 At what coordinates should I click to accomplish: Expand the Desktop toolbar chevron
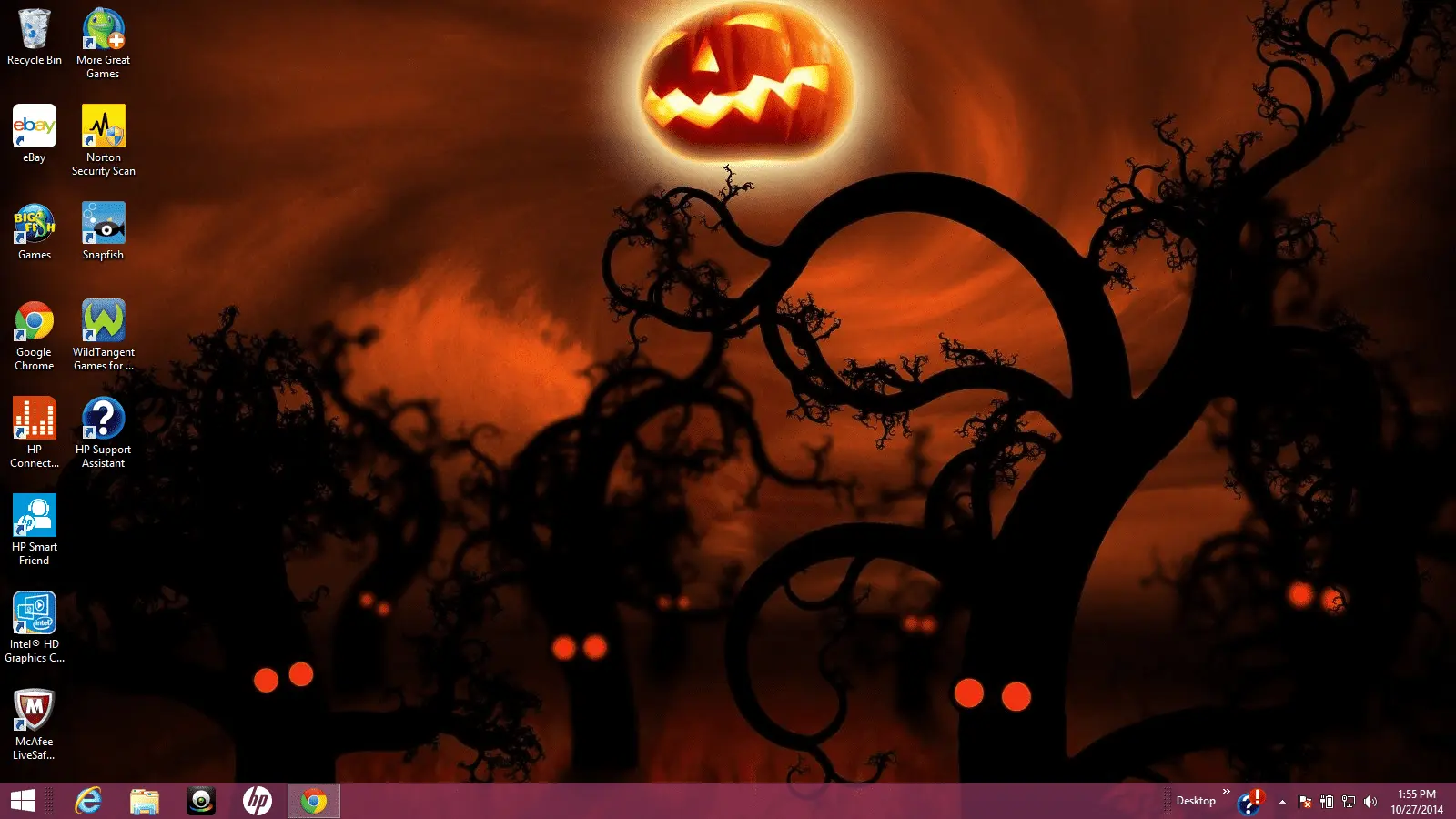click(x=1226, y=792)
